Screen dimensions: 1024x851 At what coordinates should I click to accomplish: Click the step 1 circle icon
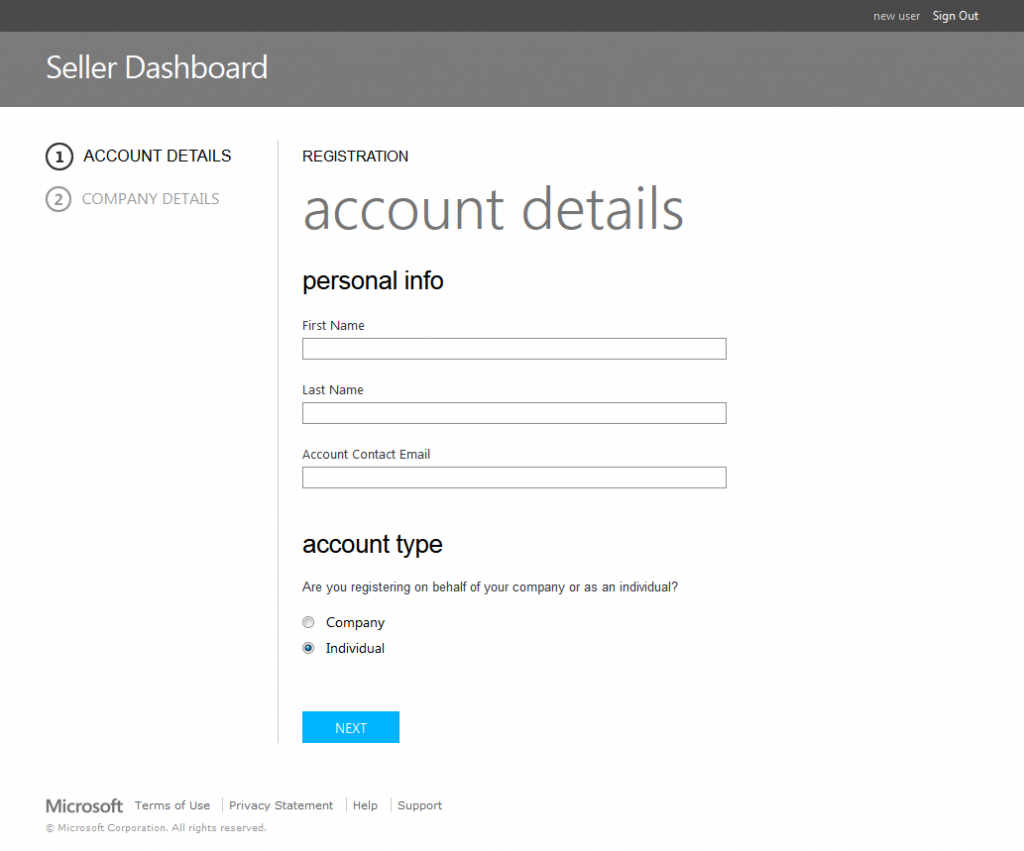[x=57, y=156]
